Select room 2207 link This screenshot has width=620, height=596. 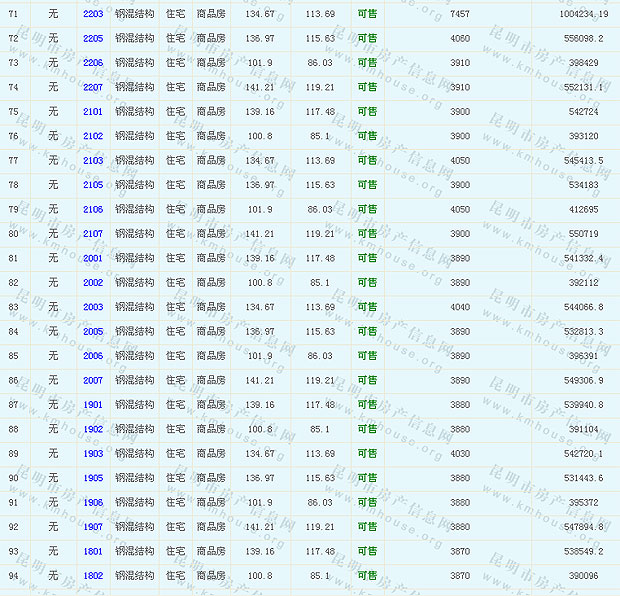click(93, 87)
